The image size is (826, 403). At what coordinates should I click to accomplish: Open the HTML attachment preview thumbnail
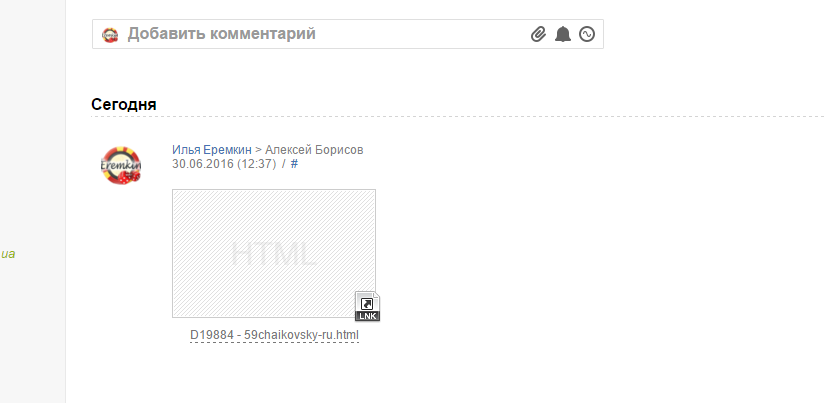(x=274, y=253)
